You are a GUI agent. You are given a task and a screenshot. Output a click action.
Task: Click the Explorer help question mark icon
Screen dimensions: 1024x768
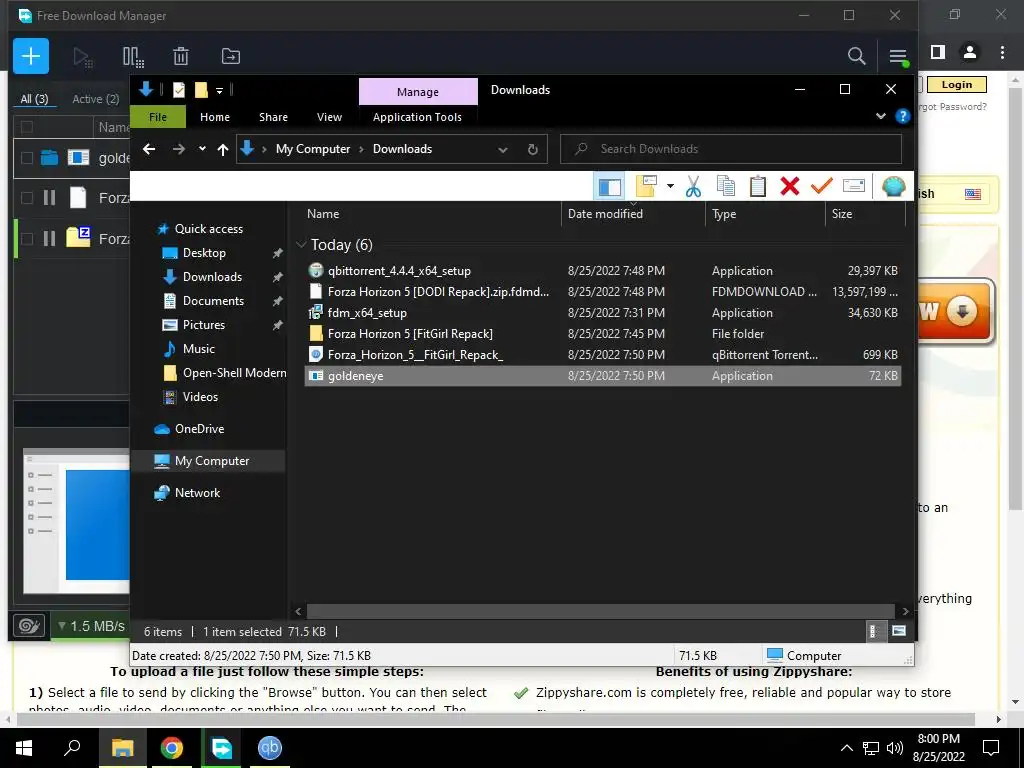[x=903, y=116]
